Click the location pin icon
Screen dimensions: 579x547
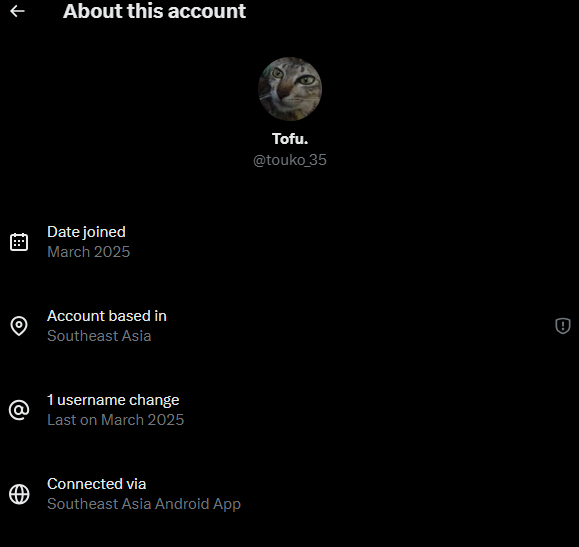click(19, 326)
